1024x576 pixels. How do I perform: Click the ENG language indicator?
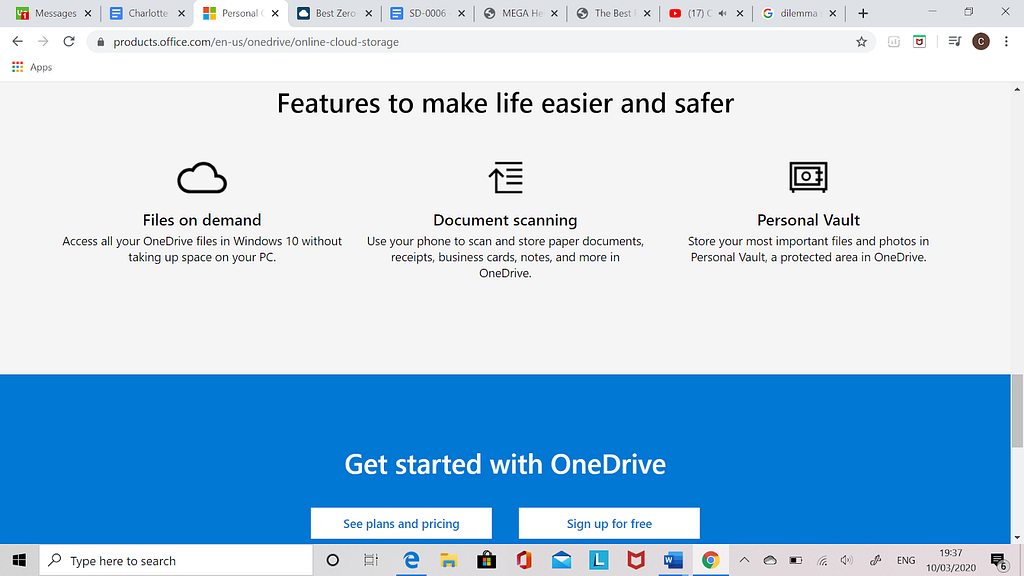coord(906,560)
